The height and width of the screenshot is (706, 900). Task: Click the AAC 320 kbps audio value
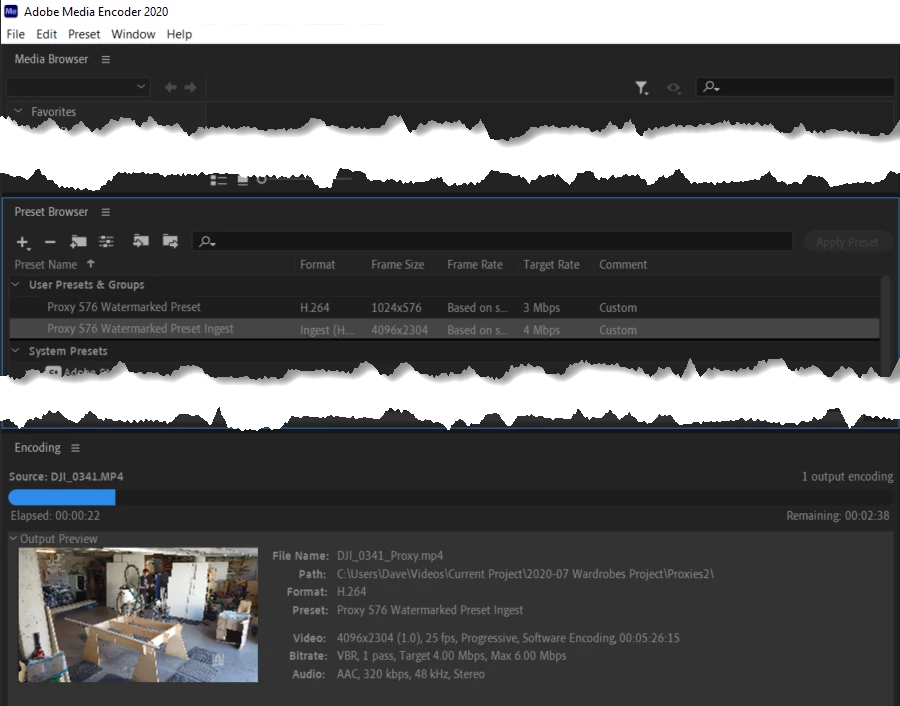point(410,674)
